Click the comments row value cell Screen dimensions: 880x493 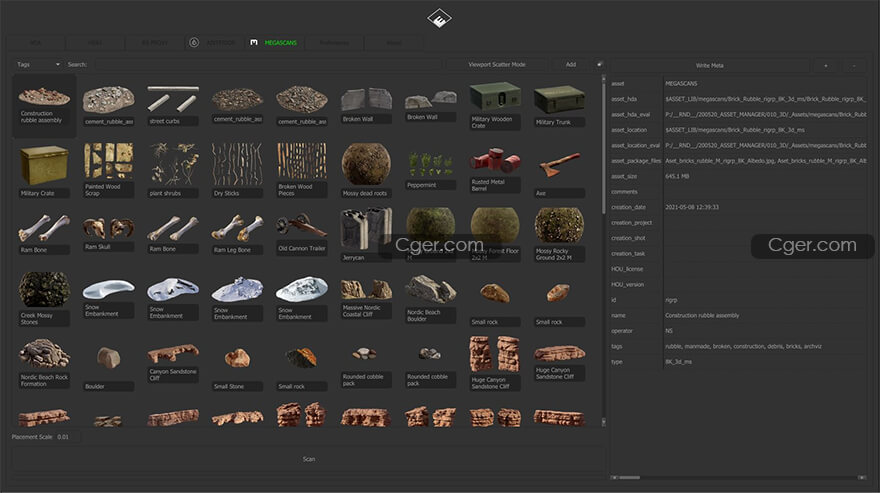click(766, 192)
